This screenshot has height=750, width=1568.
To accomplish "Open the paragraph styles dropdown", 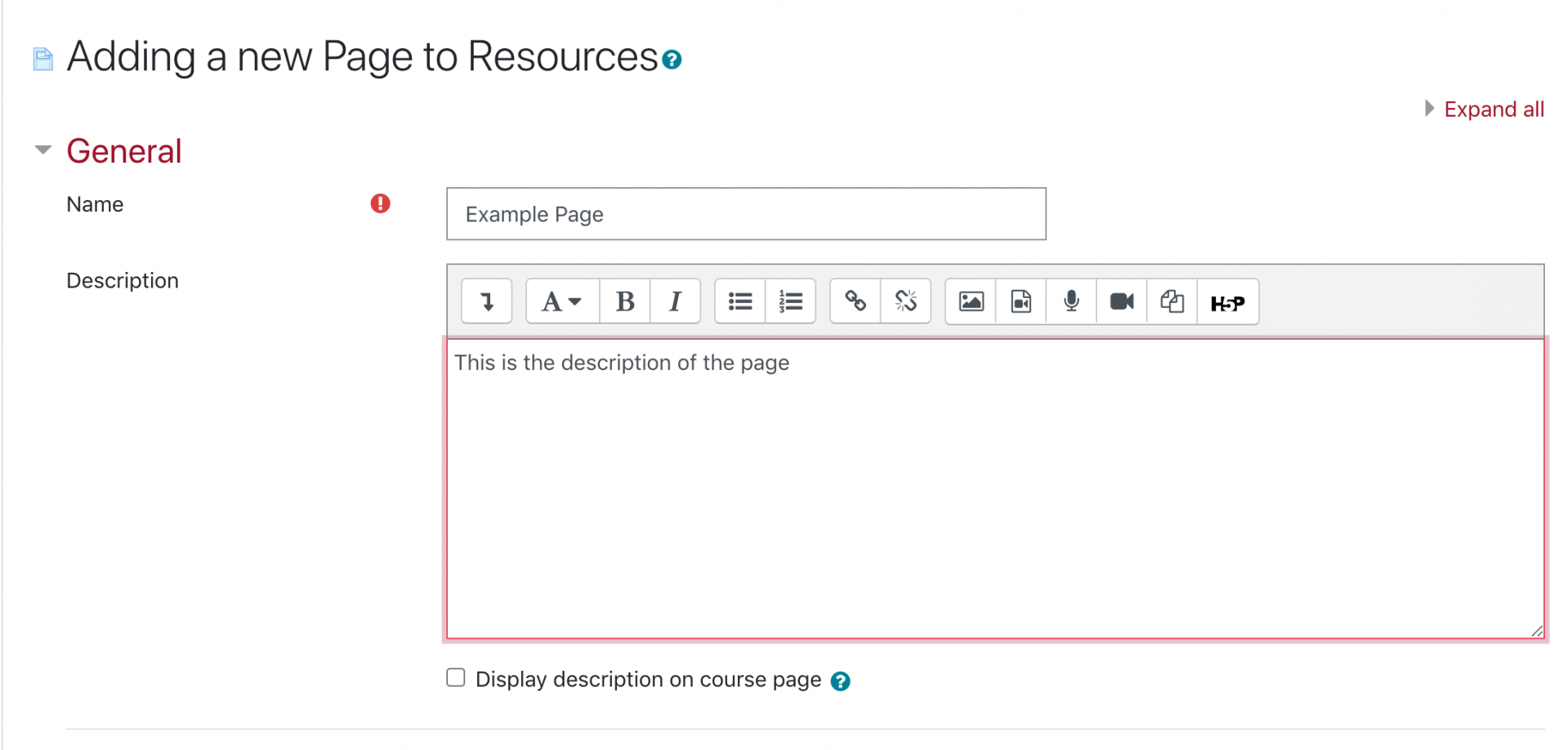I will [561, 301].
